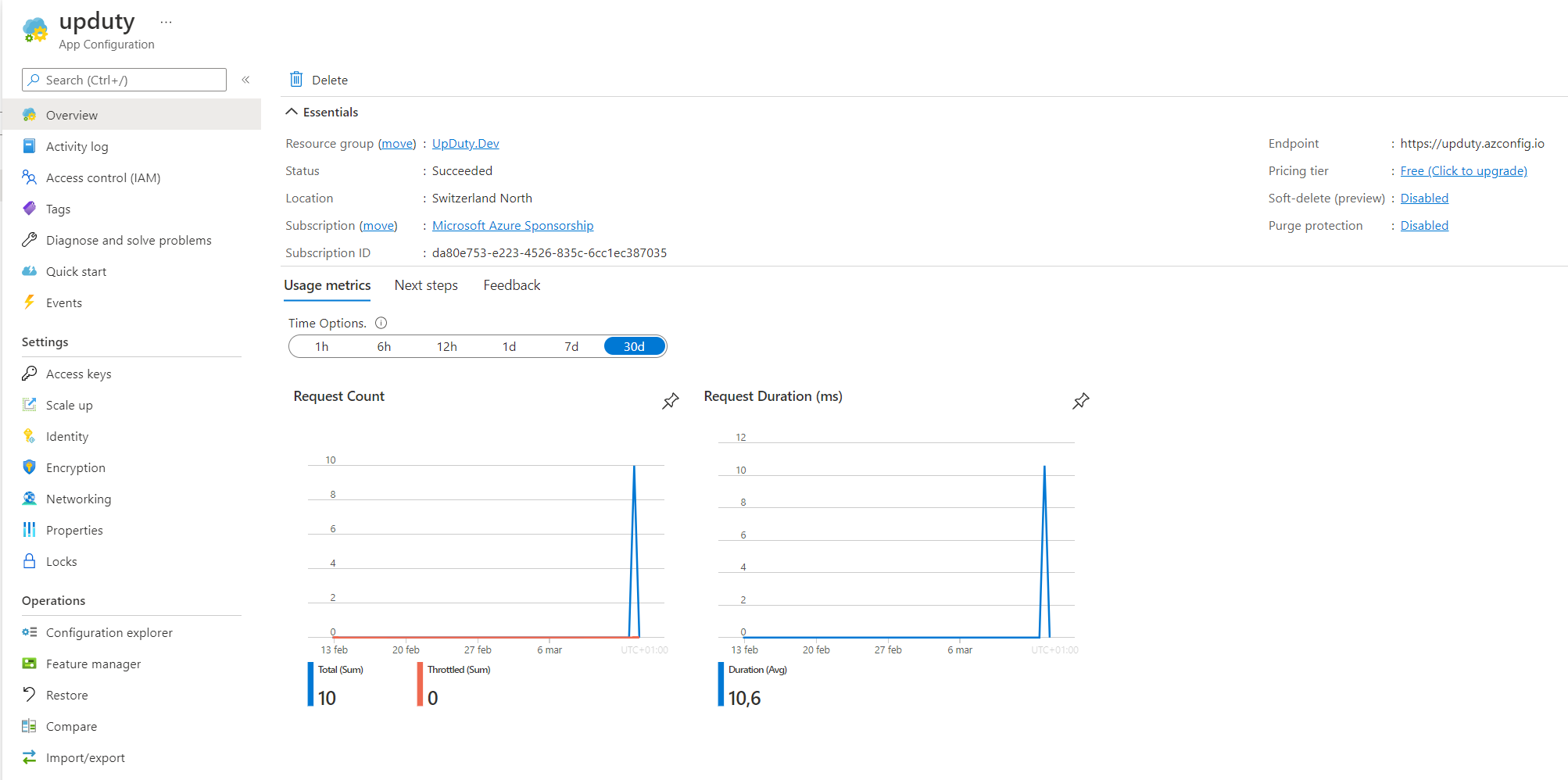The image size is (1568, 780).
Task: Click the Encryption shield icon
Action: click(x=30, y=467)
